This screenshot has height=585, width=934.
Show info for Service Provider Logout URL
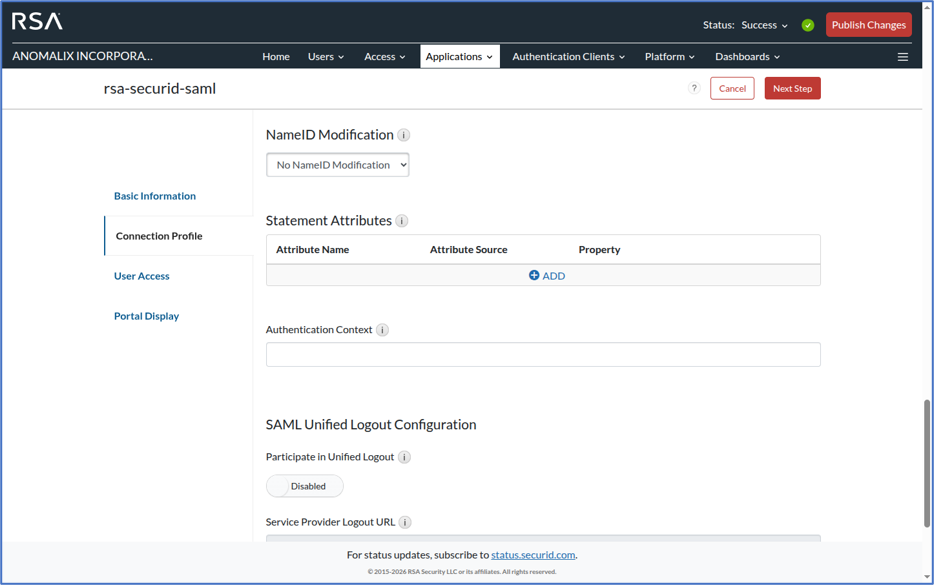click(405, 522)
